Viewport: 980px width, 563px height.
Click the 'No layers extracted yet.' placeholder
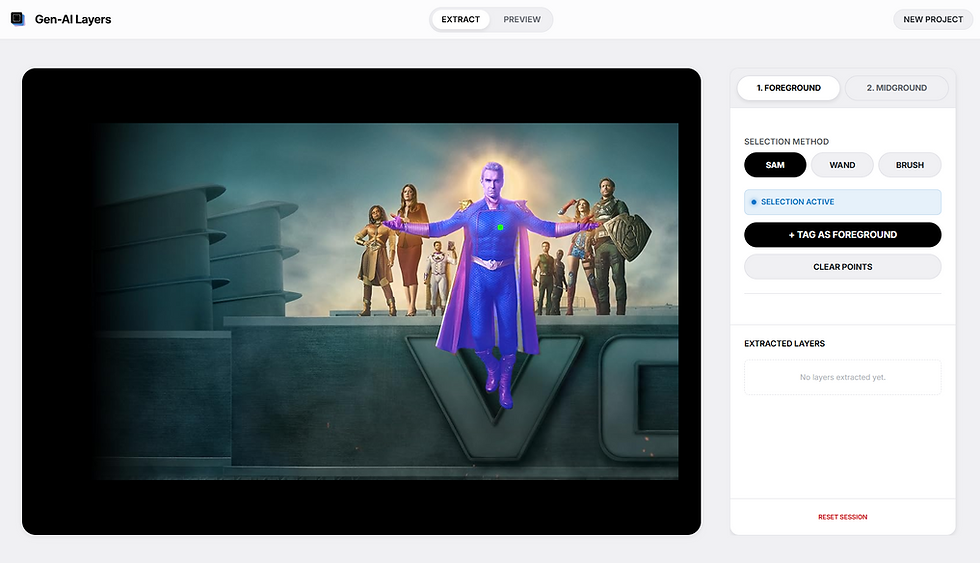pos(842,377)
